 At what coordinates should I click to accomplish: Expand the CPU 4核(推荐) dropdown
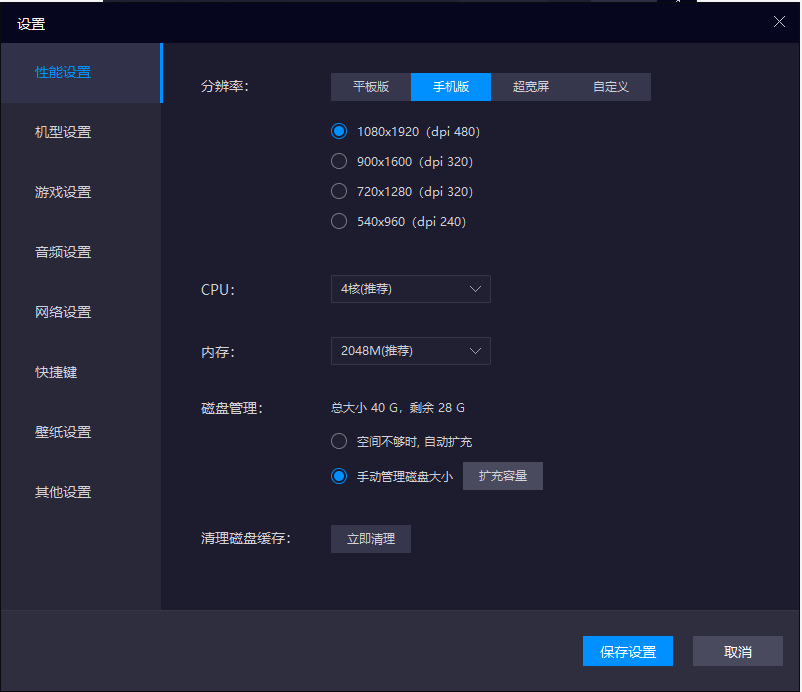click(x=410, y=289)
